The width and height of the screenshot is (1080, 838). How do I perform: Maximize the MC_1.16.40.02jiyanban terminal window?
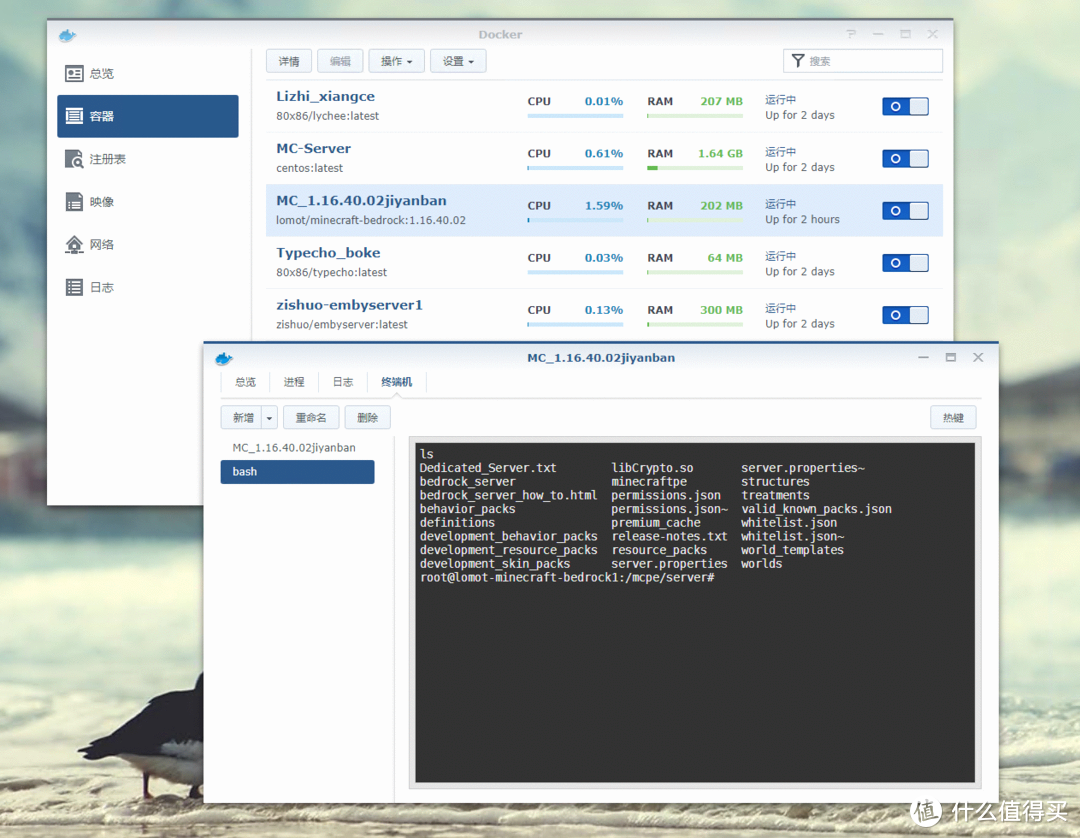[951, 357]
